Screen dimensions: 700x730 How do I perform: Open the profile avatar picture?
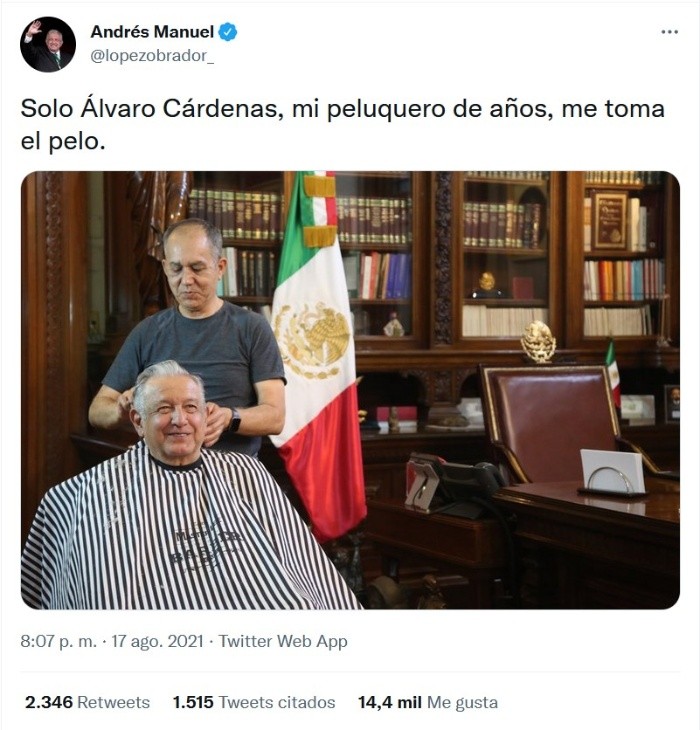pos(48,44)
